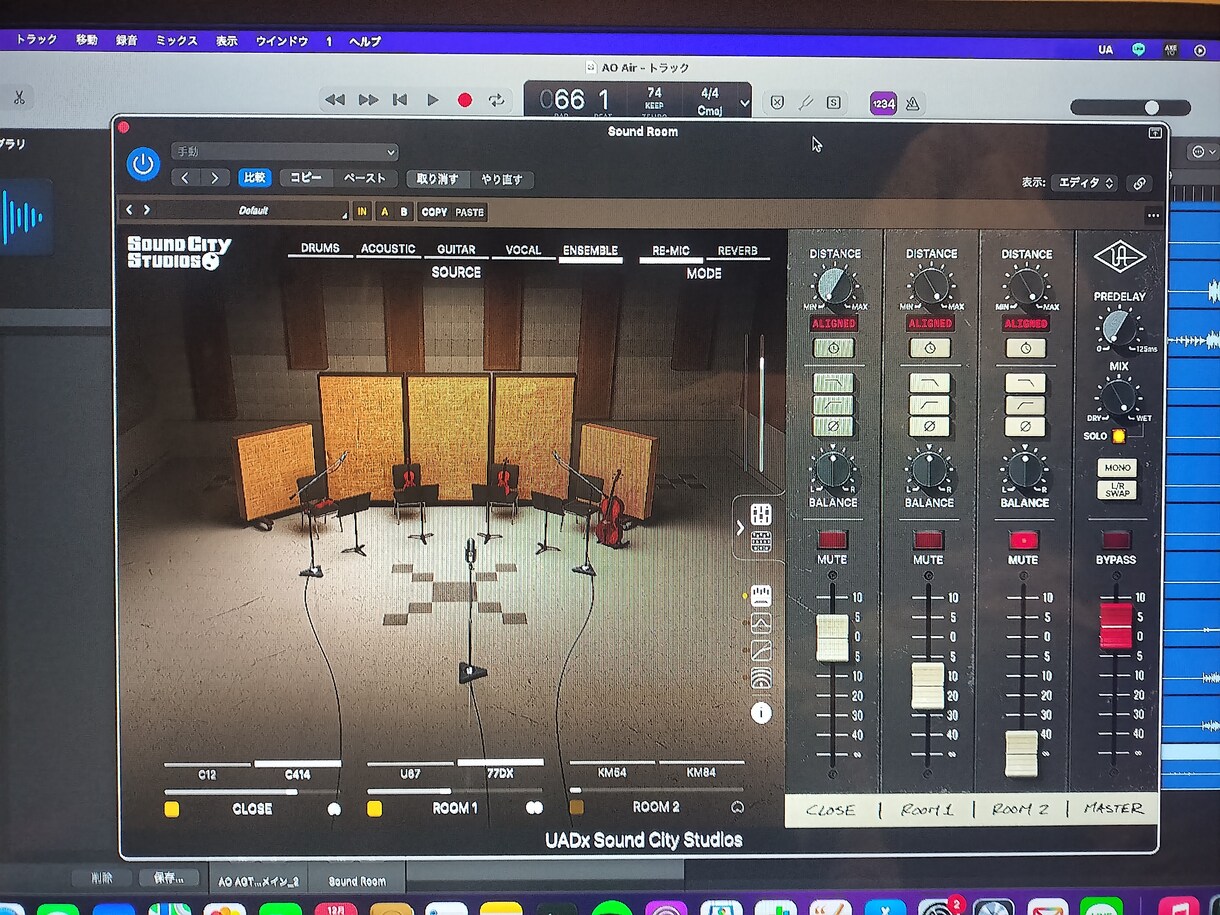The image size is (1220, 915).
Task: Click the Rewind transport button
Action: 335,100
